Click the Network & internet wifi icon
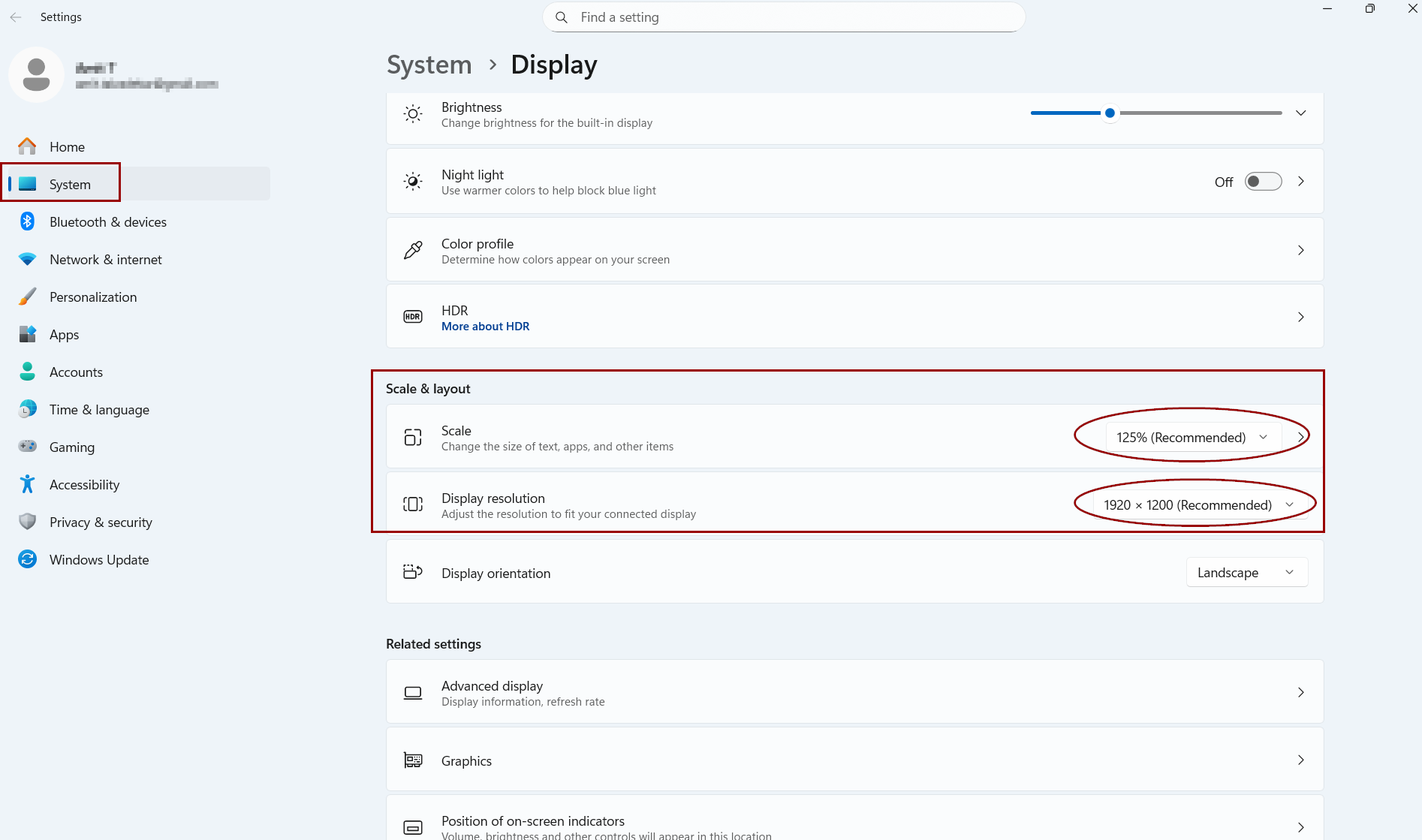 pyautogui.click(x=28, y=259)
